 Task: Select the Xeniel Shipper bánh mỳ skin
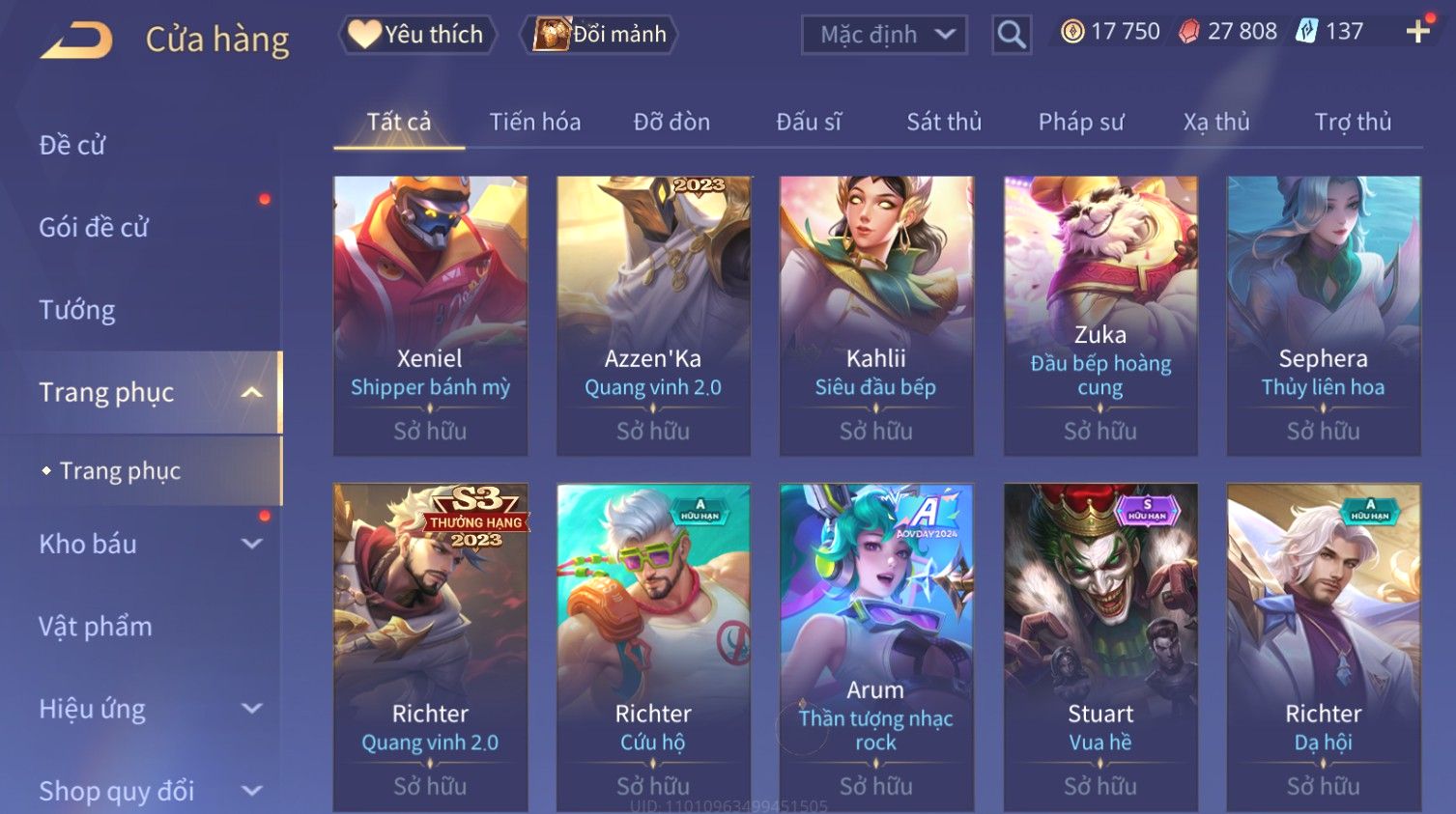click(x=430, y=316)
